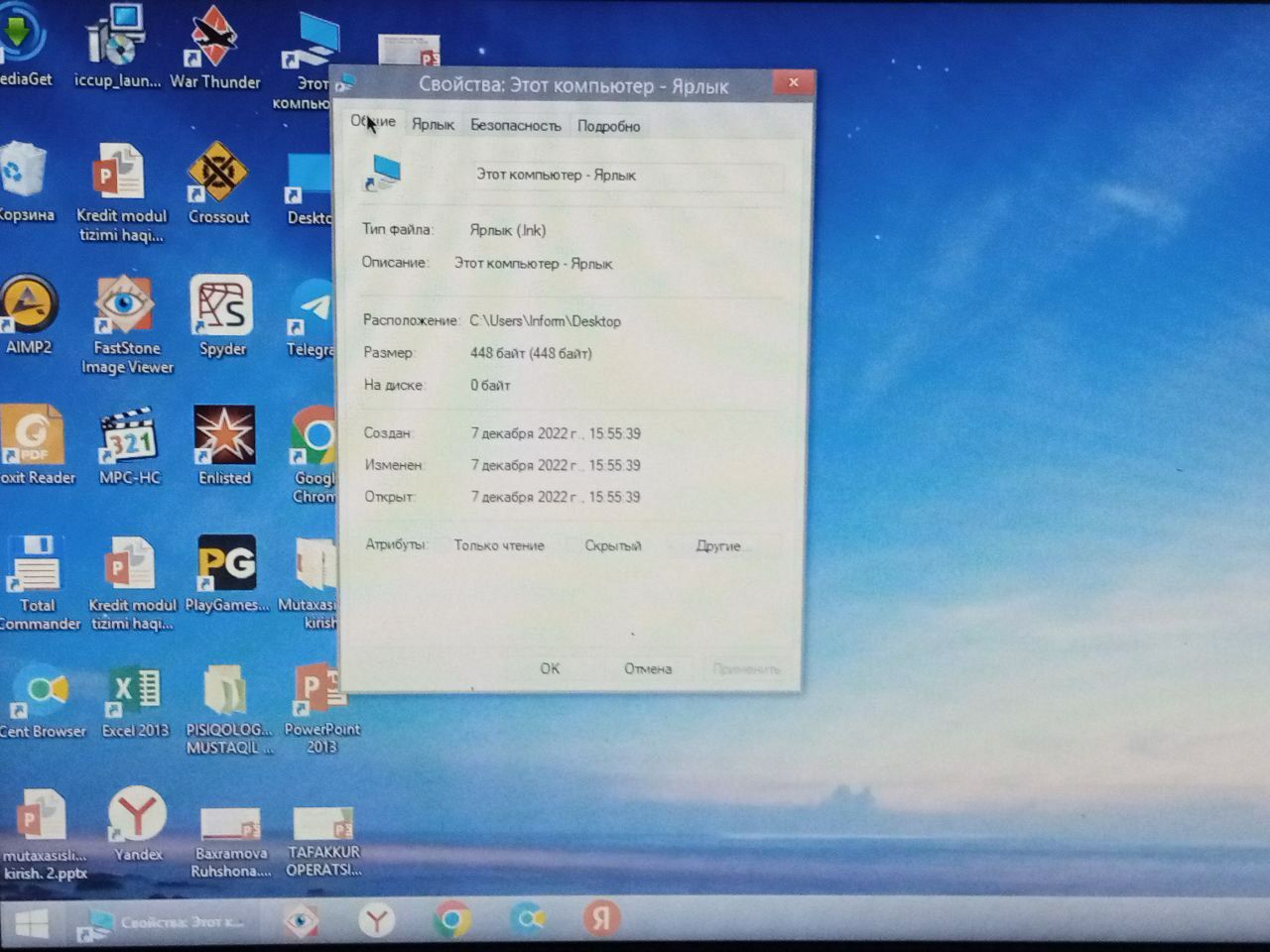Screen dimensions: 1270x952
Task: Select the Корзина recycle bin icon
Action: coord(24,183)
